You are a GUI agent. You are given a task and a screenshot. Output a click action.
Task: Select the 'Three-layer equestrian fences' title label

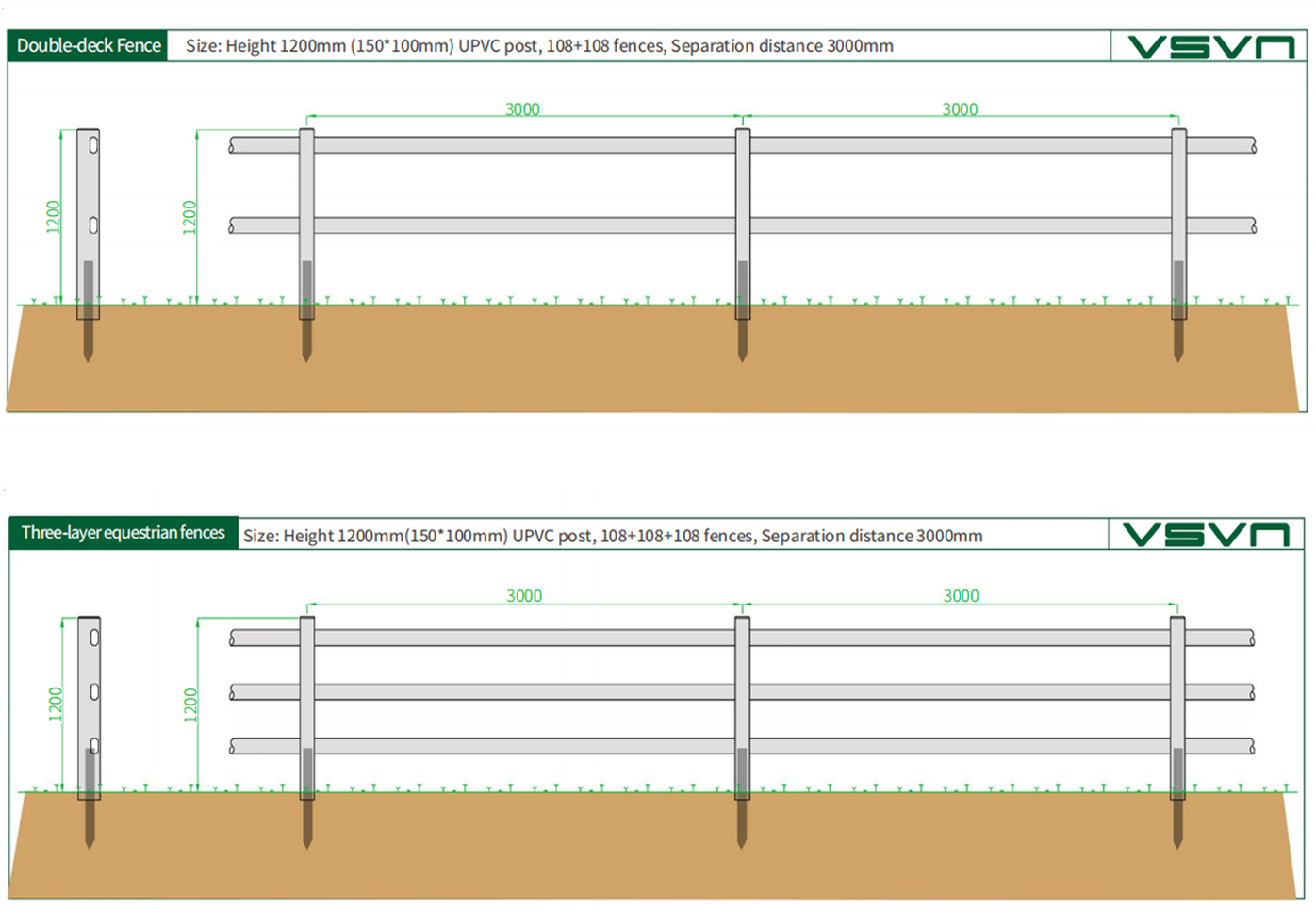coord(123,533)
